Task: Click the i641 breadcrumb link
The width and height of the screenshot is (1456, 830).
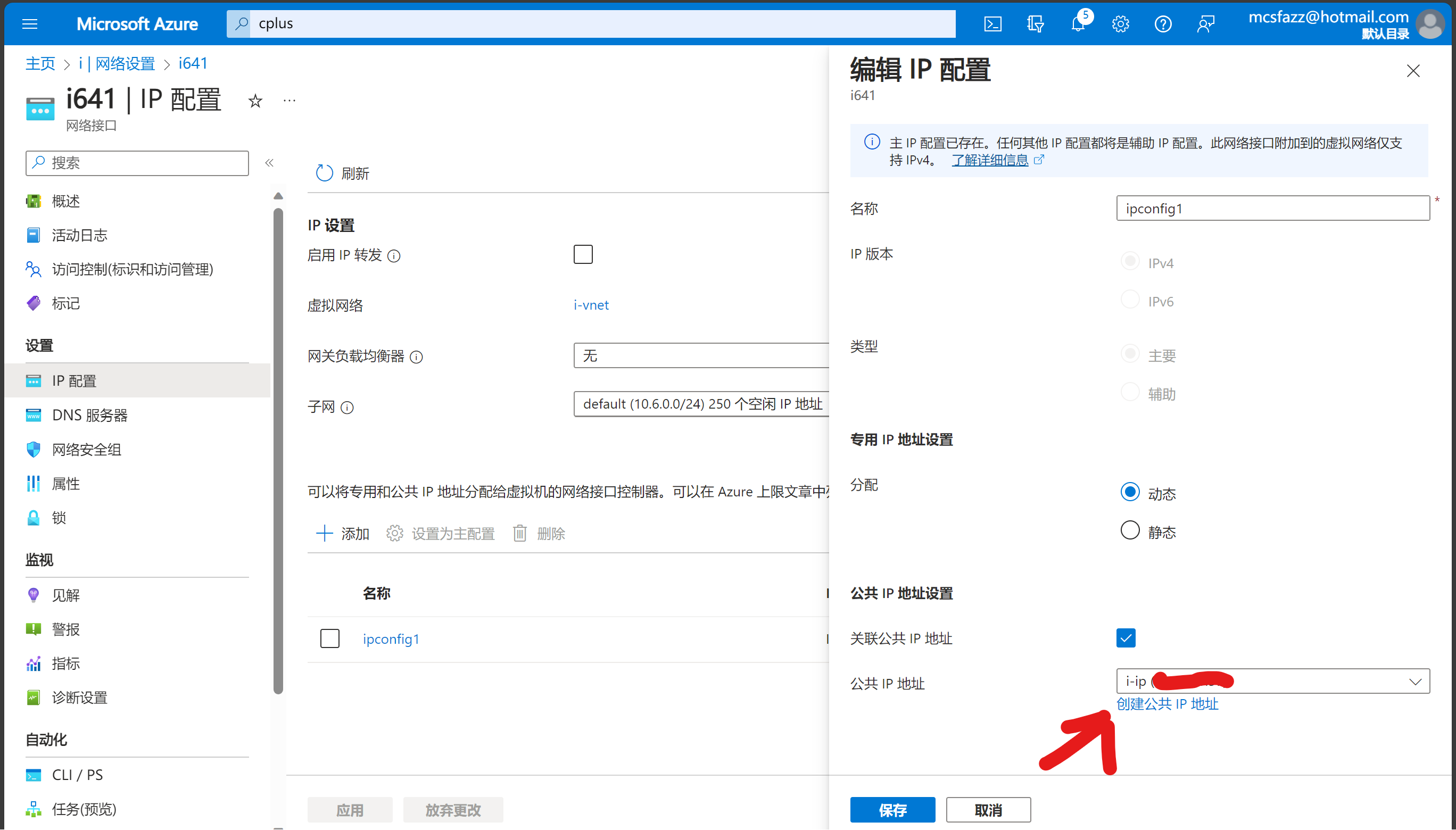Action: pos(193,63)
